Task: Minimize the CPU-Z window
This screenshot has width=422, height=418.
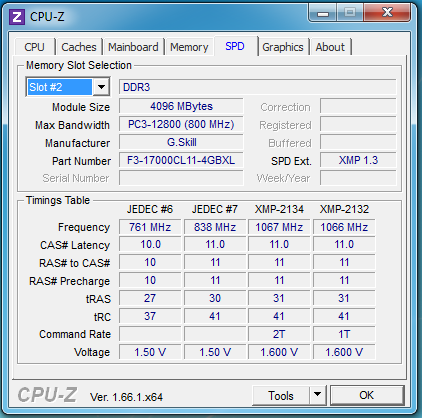Action: [x=323, y=13]
